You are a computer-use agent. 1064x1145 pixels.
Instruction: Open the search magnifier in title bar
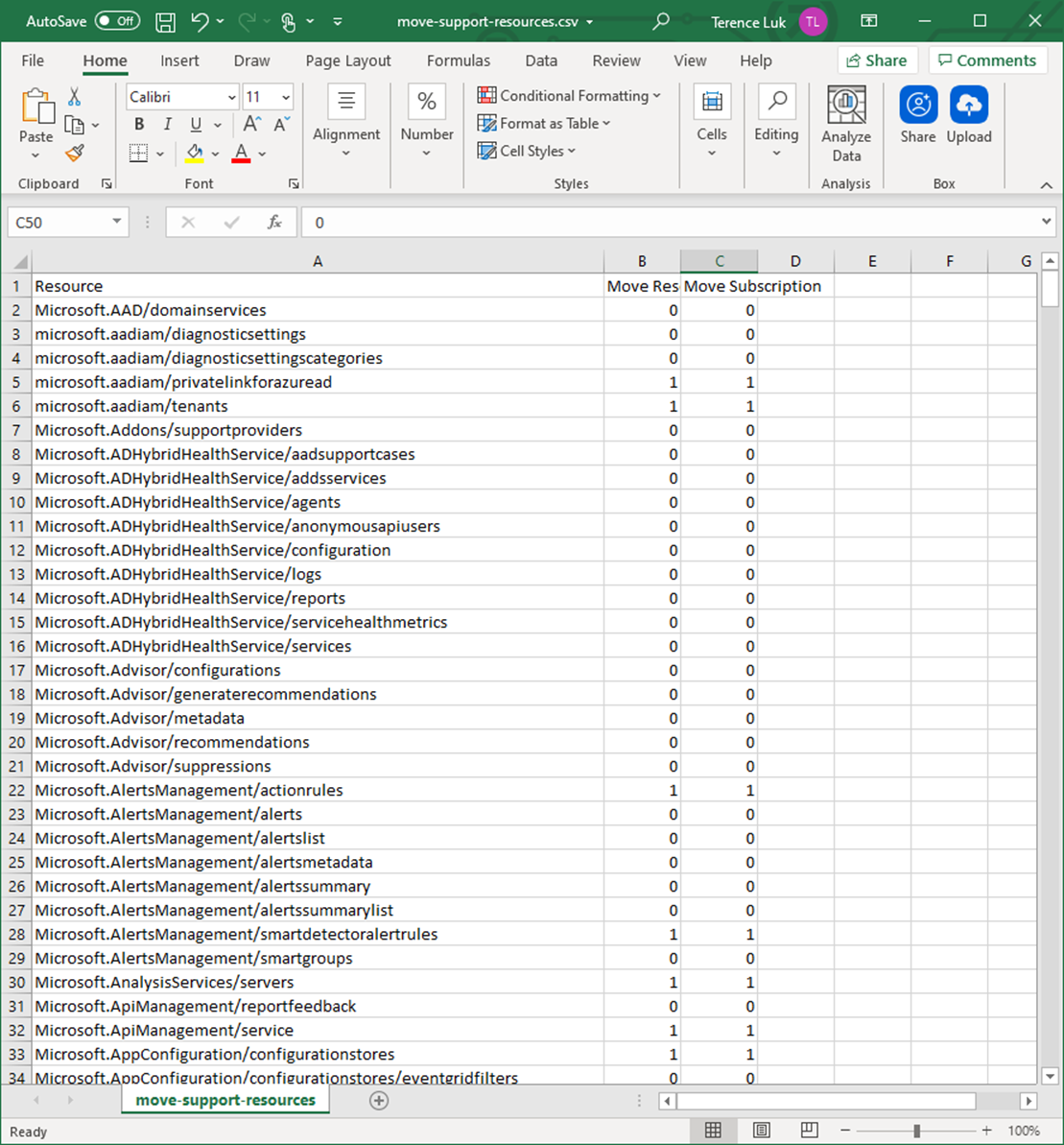click(x=660, y=21)
